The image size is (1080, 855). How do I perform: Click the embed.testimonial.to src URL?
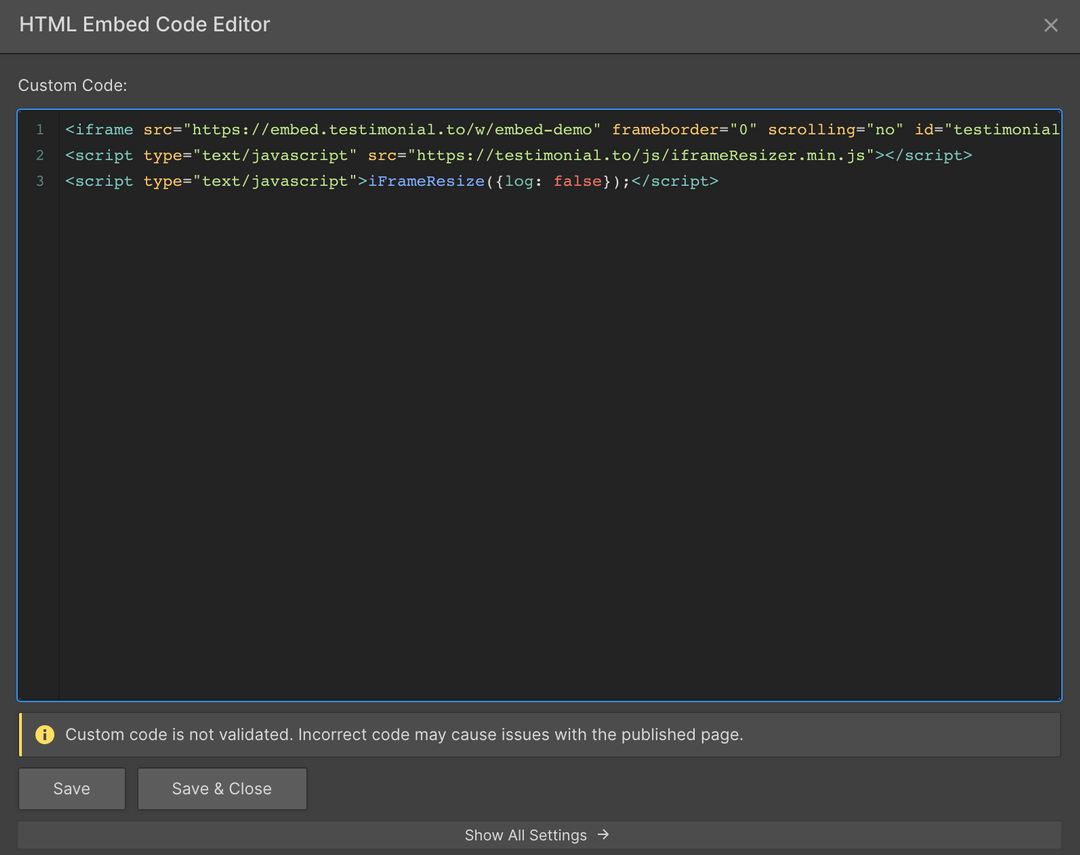tap(392, 130)
